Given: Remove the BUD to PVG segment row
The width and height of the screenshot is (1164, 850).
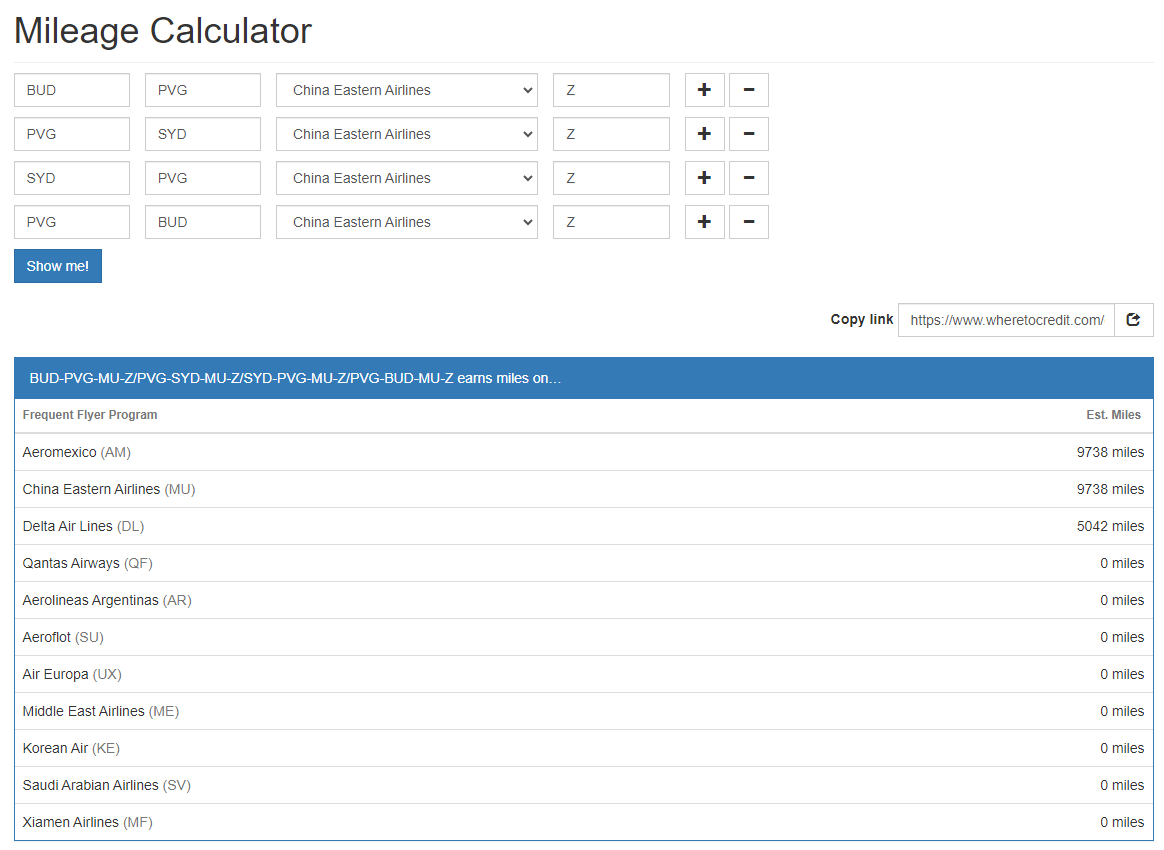Looking at the screenshot, I should 748,90.
